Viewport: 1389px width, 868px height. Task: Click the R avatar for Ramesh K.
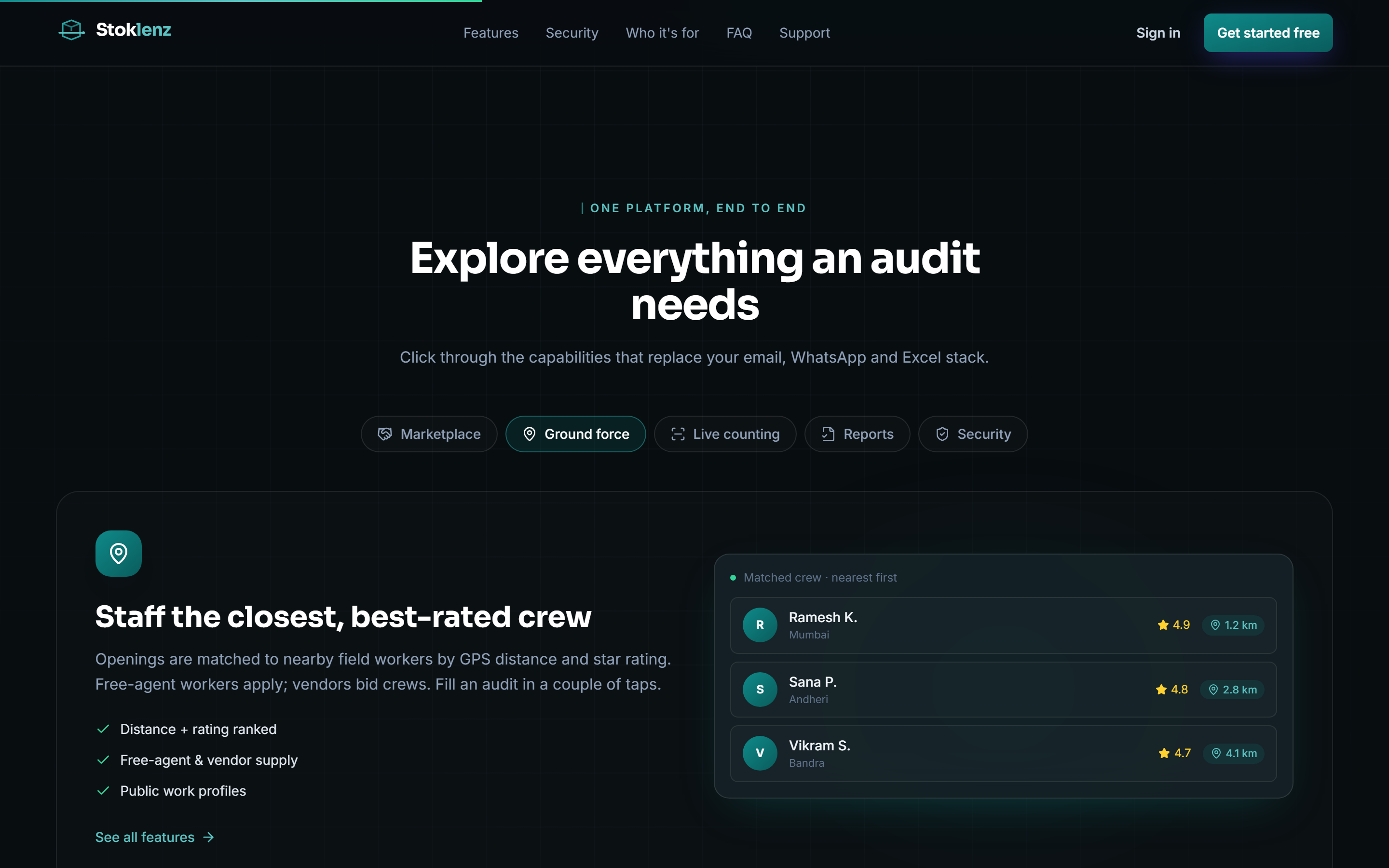[x=759, y=624]
